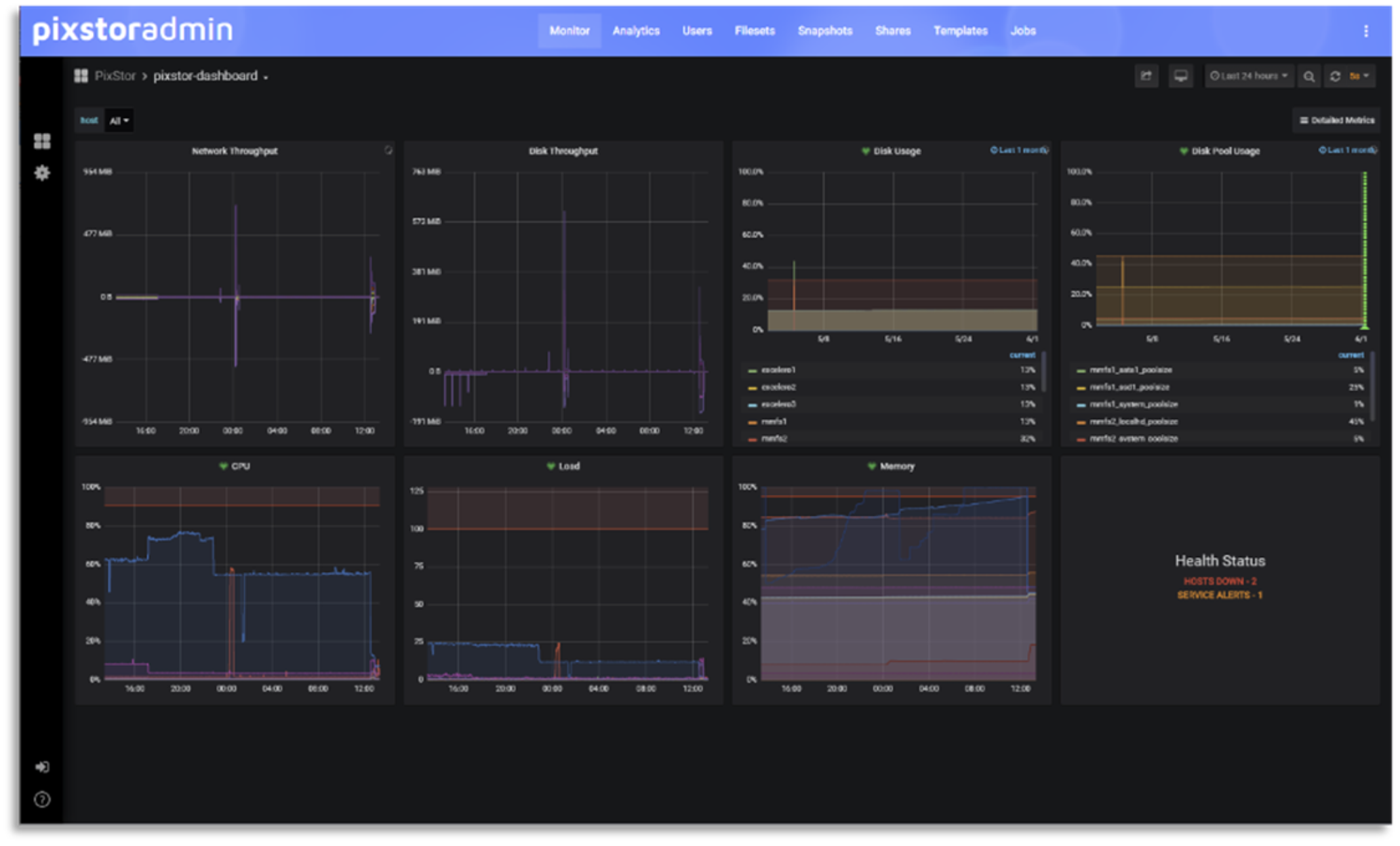1400x846 pixels.
Task: Open the Detailed Metrics link
Action: [1336, 121]
